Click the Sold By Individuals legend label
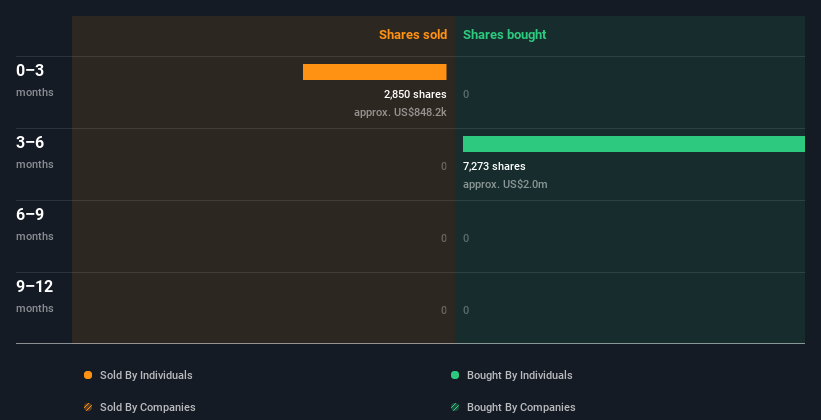 point(146,375)
